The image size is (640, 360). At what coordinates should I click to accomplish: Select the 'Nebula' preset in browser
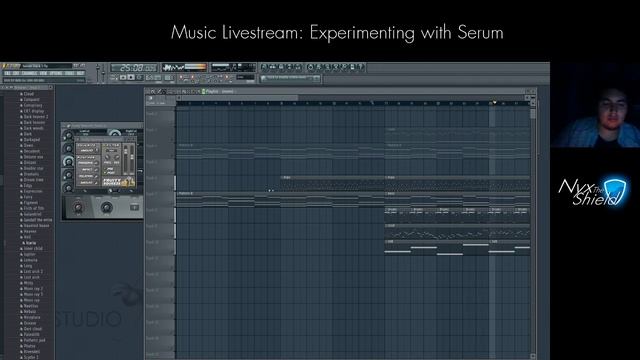click(x=29, y=311)
